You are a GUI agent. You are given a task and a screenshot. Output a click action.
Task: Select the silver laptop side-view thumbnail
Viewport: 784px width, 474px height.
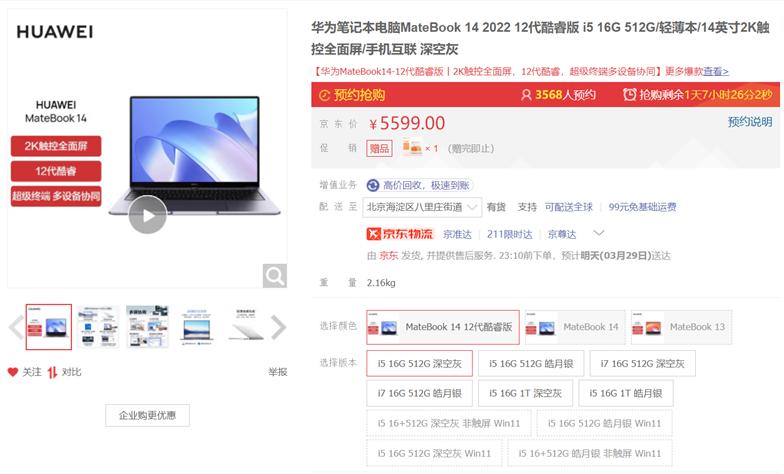(x=246, y=327)
